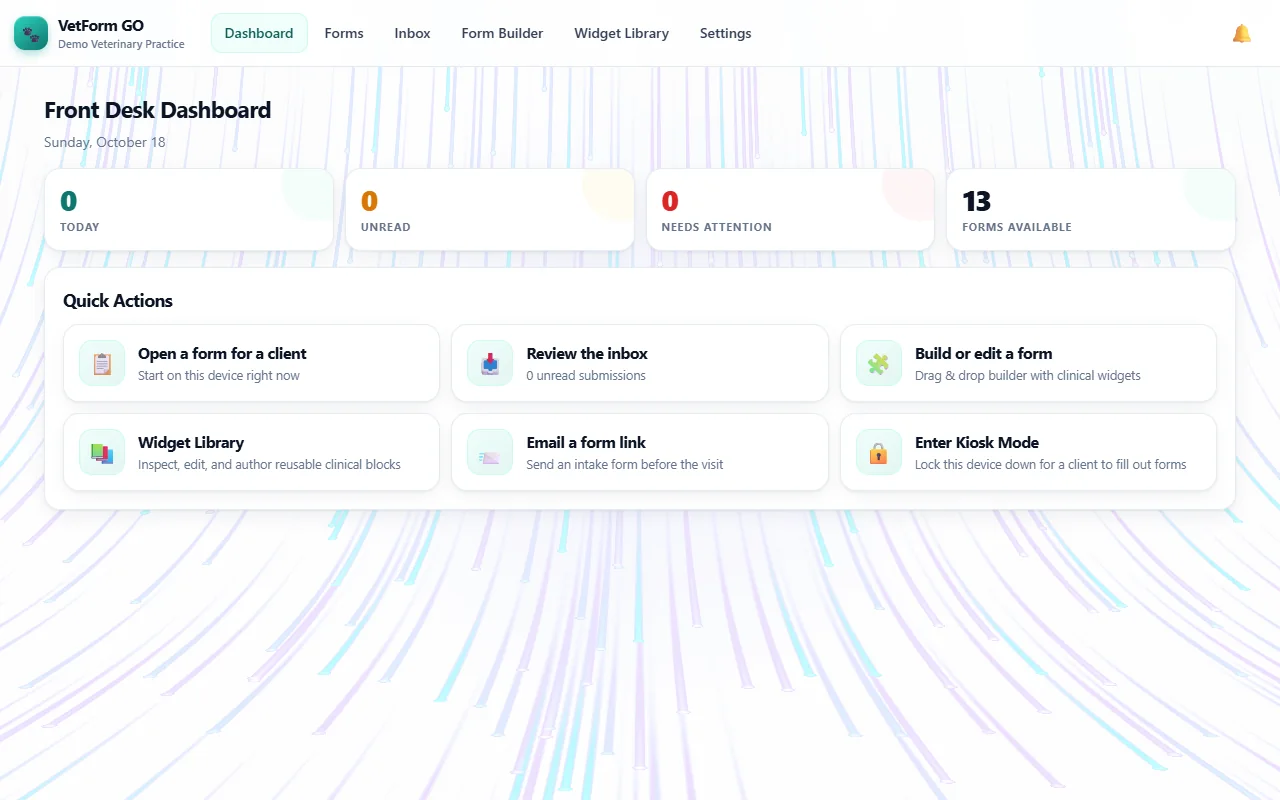1280x800 pixels.
Task: Click the UNREAD stat card
Action: tap(490, 209)
